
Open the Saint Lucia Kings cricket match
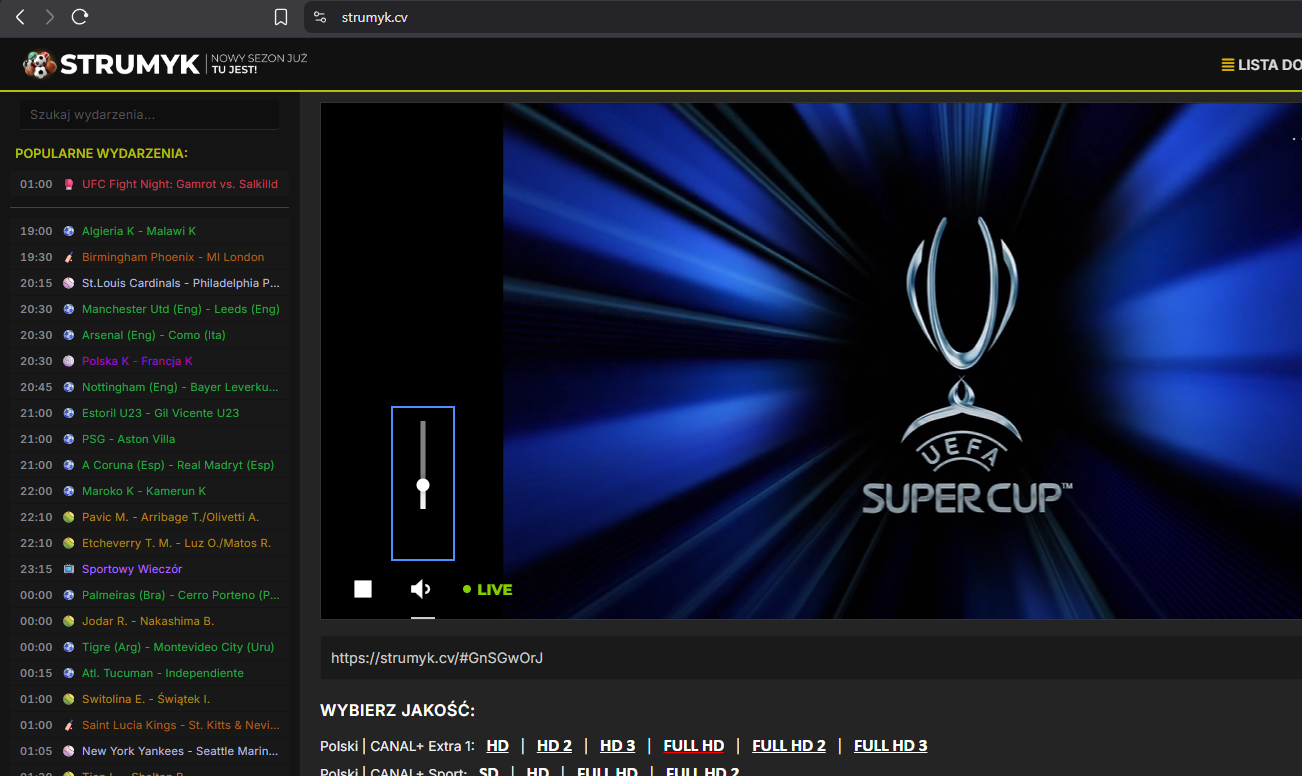tap(150, 725)
